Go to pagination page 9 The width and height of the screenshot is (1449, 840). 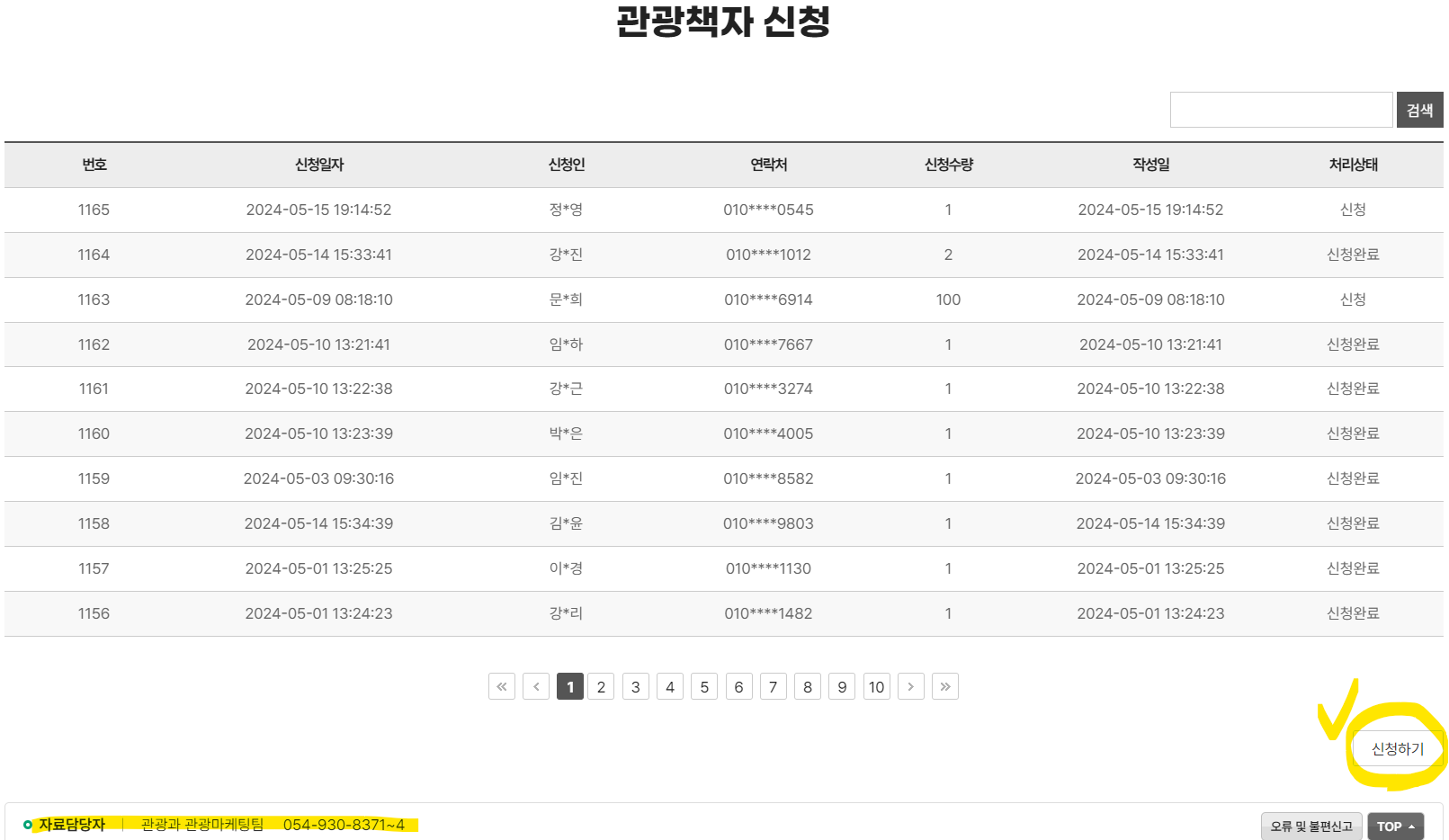842,686
